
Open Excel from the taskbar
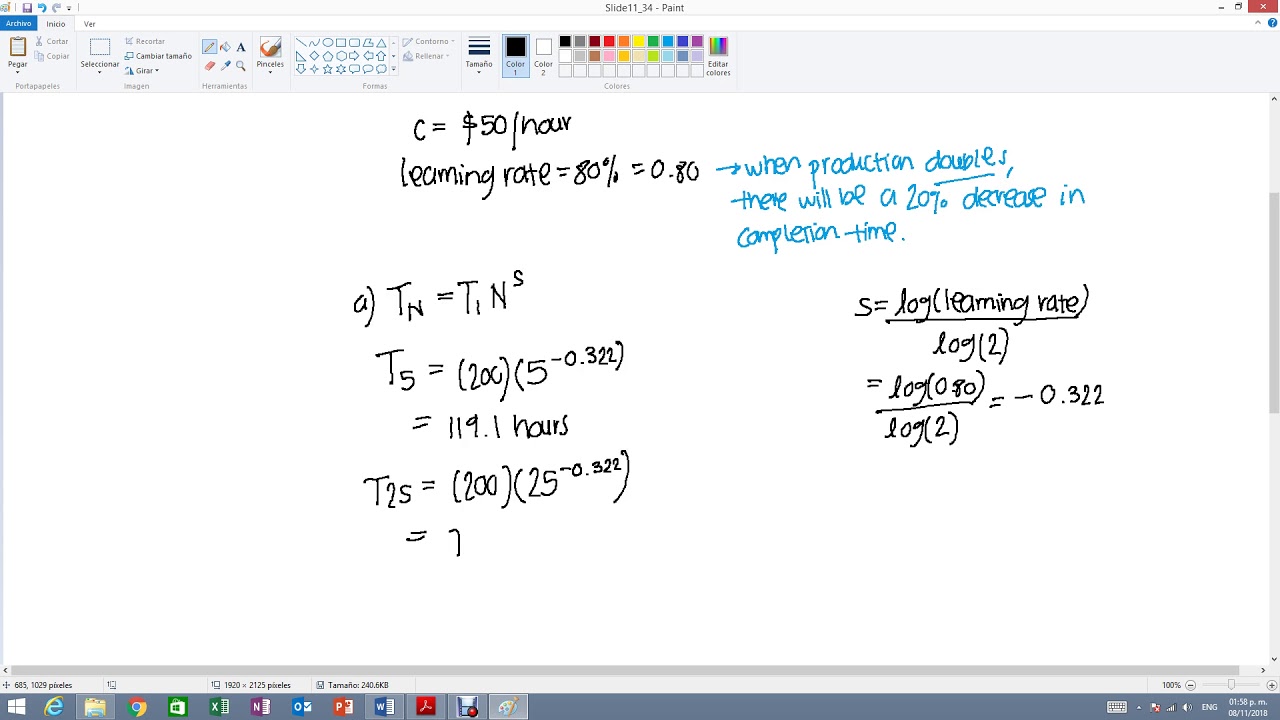pos(219,707)
